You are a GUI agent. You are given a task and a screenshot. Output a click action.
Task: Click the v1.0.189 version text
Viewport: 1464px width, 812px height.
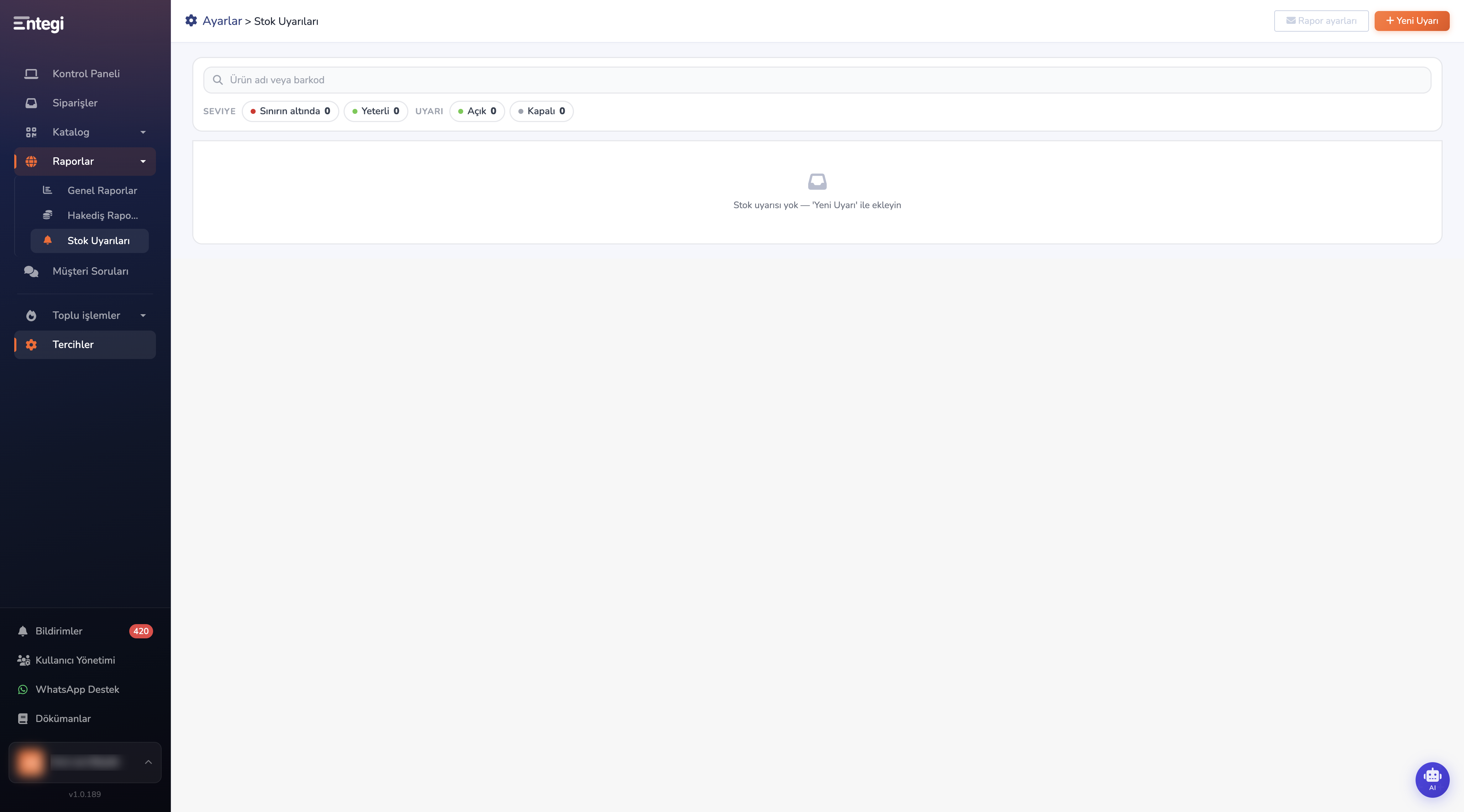pos(85,795)
